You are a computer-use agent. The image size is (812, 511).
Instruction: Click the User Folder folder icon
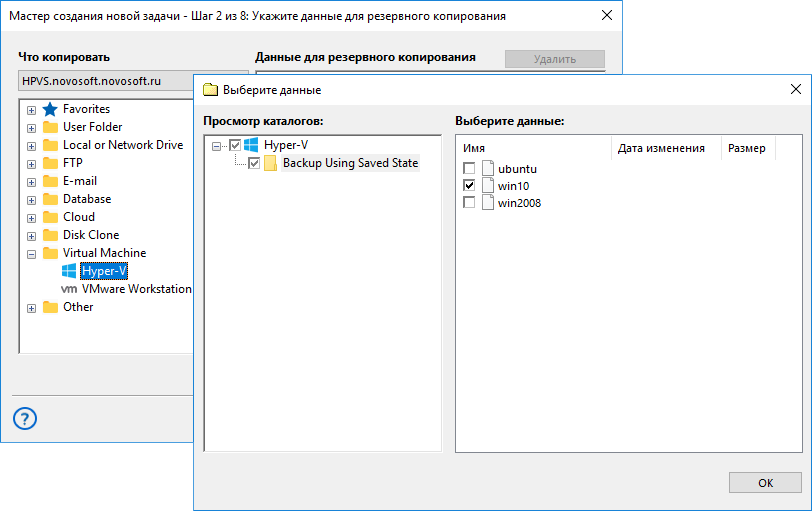pos(50,127)
